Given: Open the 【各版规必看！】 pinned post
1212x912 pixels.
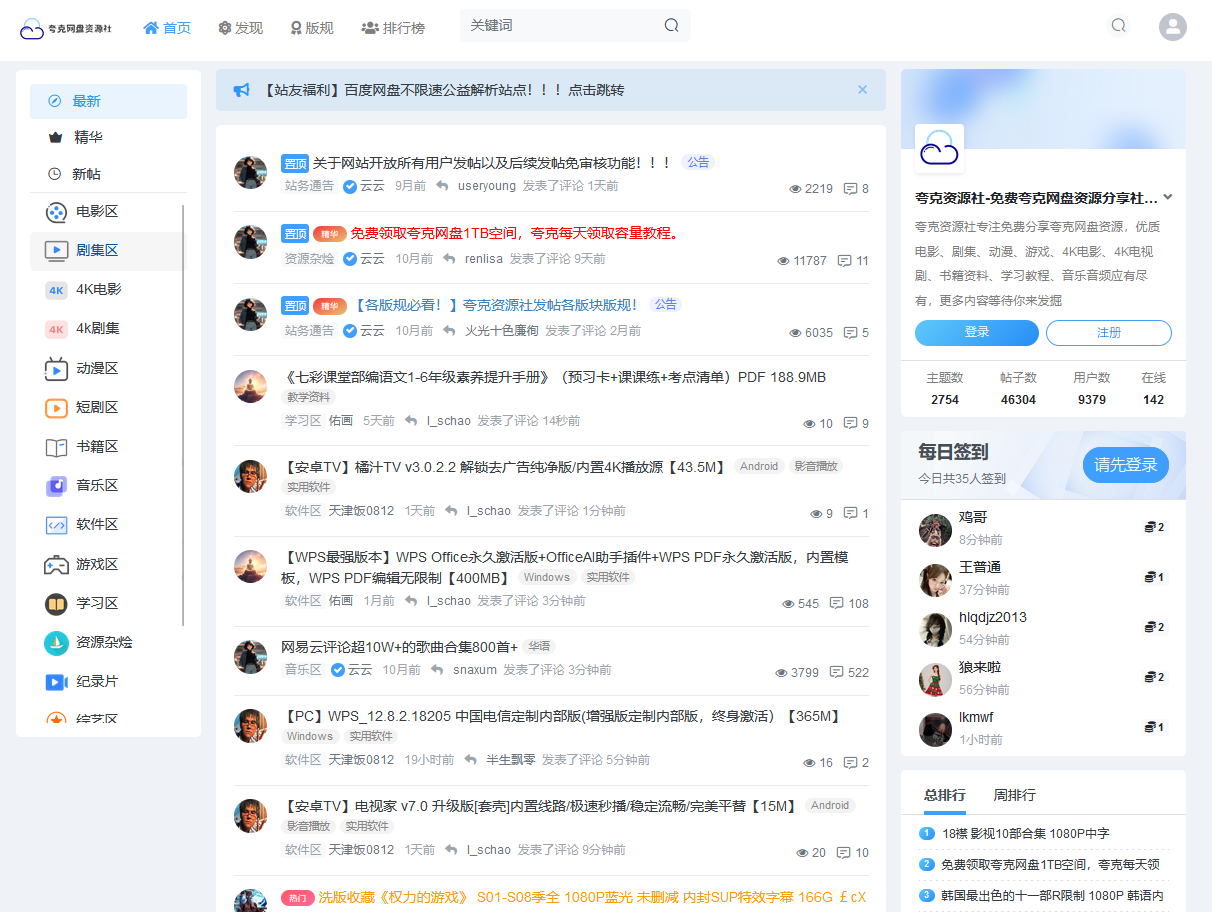Looking at the screenshot, I should (496, 305).
